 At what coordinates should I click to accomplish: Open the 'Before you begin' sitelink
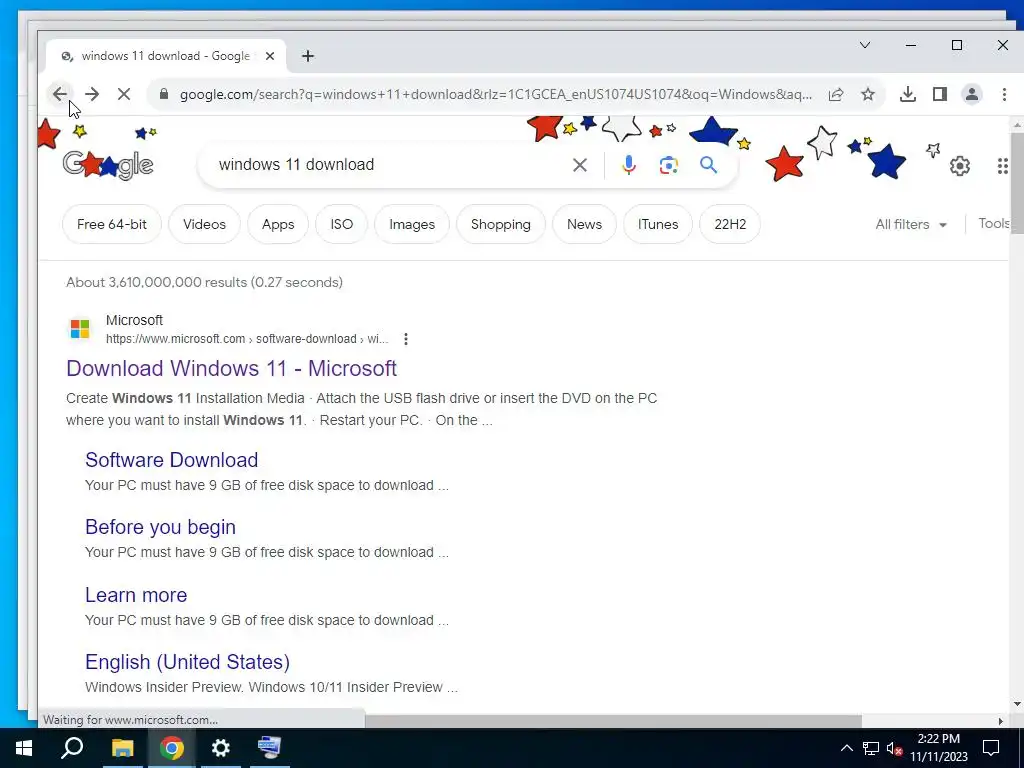point(160,527)
